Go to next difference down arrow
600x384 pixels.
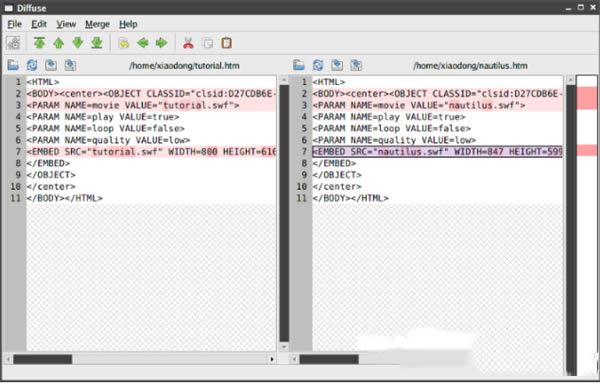pos(78,43)
